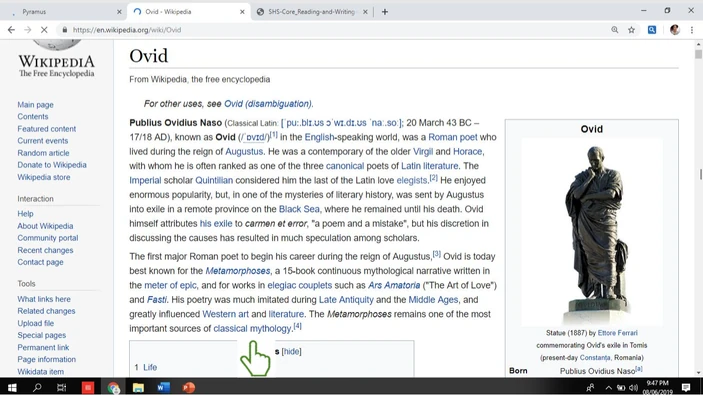Go back to the previous page
This screenshot has height=395, width=703.
tap(11, 30)
